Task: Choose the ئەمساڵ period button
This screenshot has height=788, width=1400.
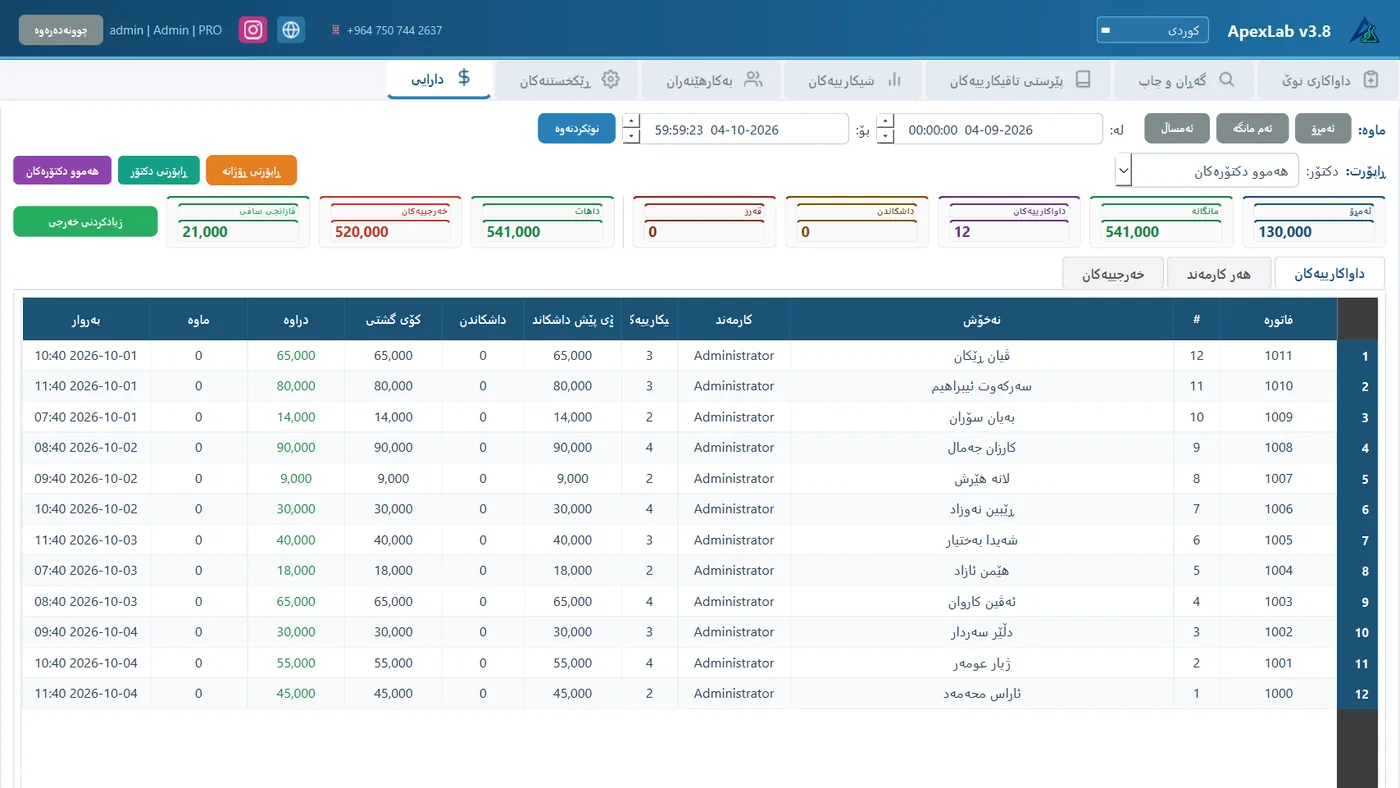Action: point(1177,129)
